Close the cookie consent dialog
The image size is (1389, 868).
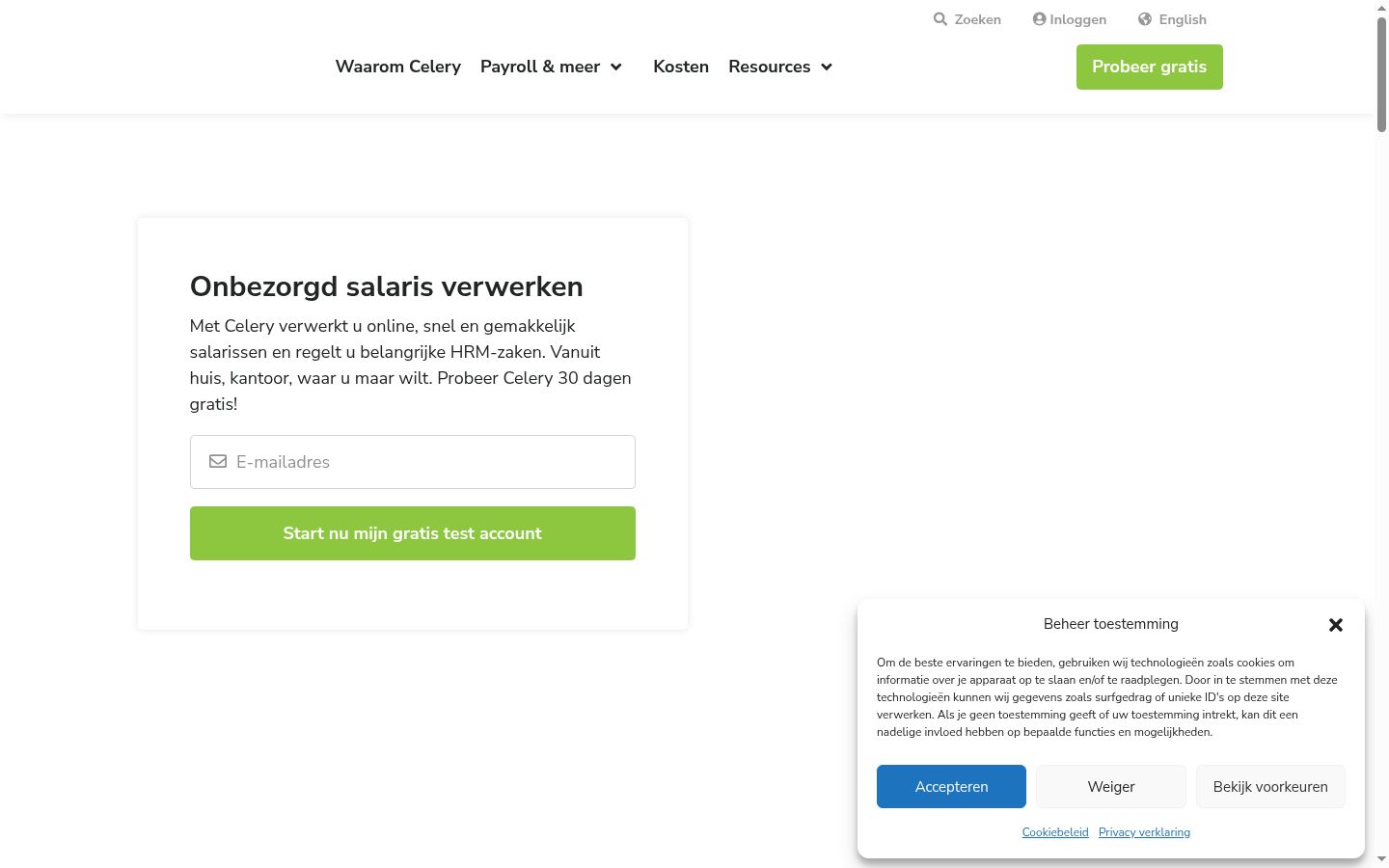(x=1336, y=625)
